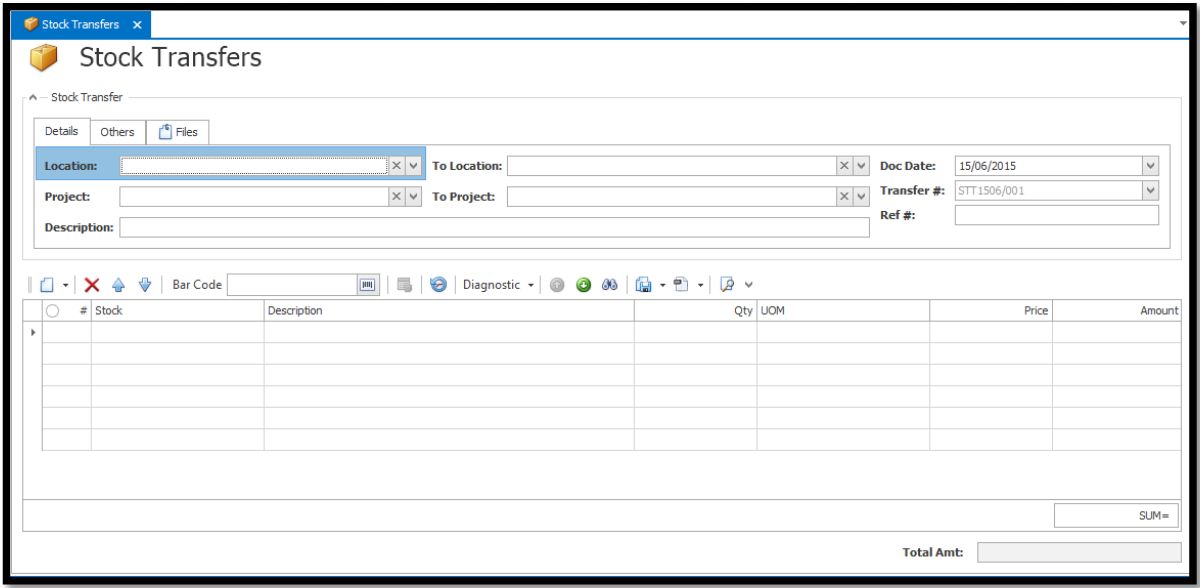Screen dimensions: 1200x588
Task: Open the To Location dropdown arrow
Action: click(861, 165)
